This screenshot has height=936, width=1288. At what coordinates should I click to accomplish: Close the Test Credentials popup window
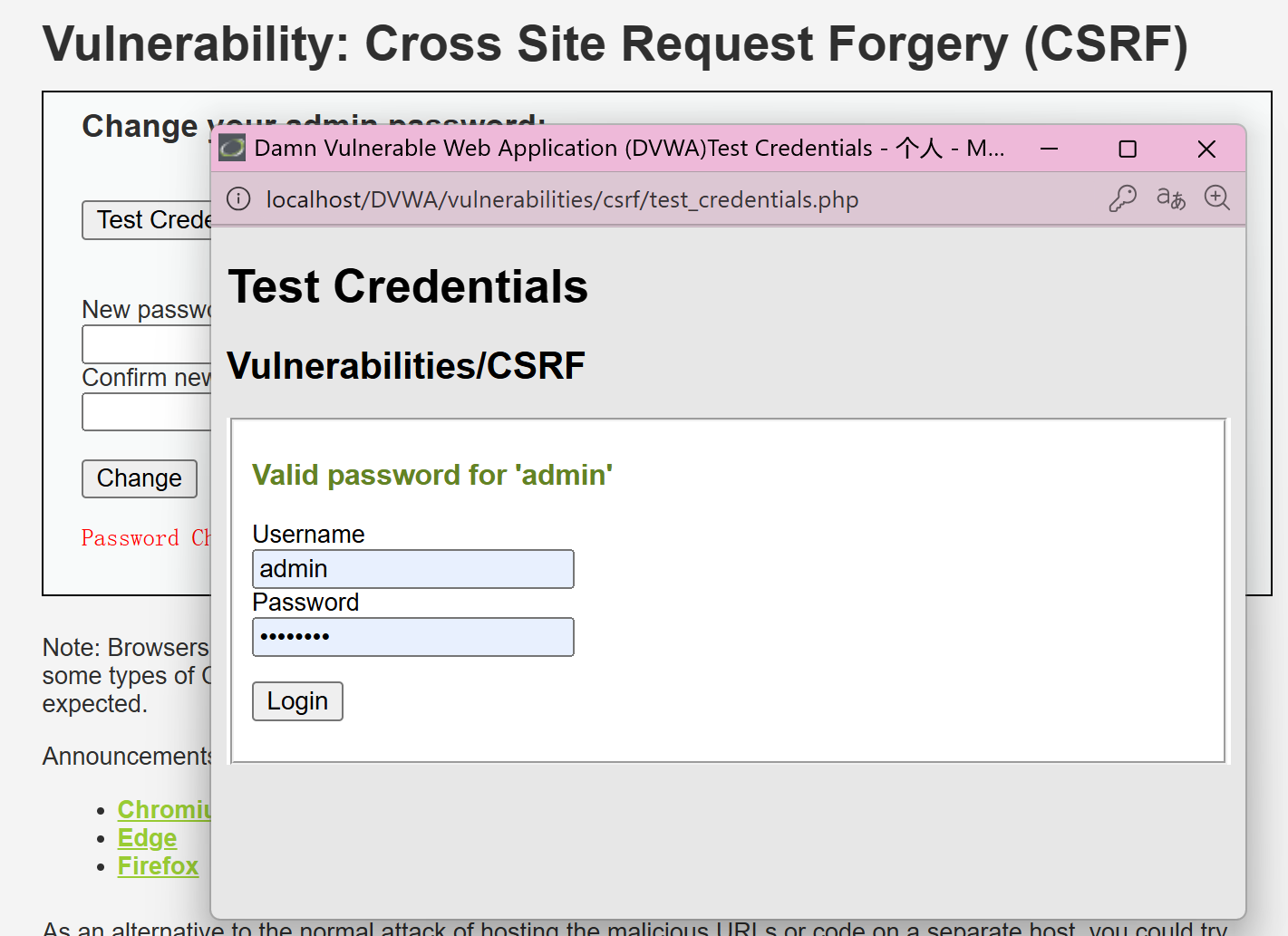(x=1206, y=149)
